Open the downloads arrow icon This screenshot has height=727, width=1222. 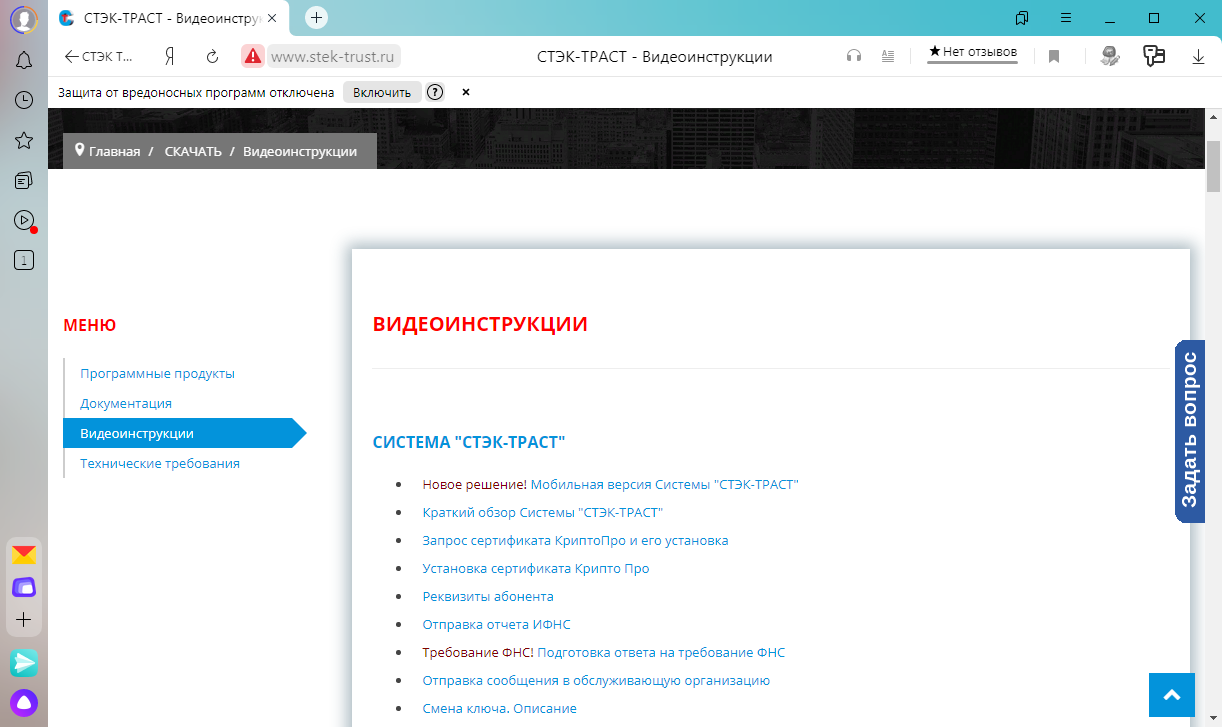coord(1199,57)
